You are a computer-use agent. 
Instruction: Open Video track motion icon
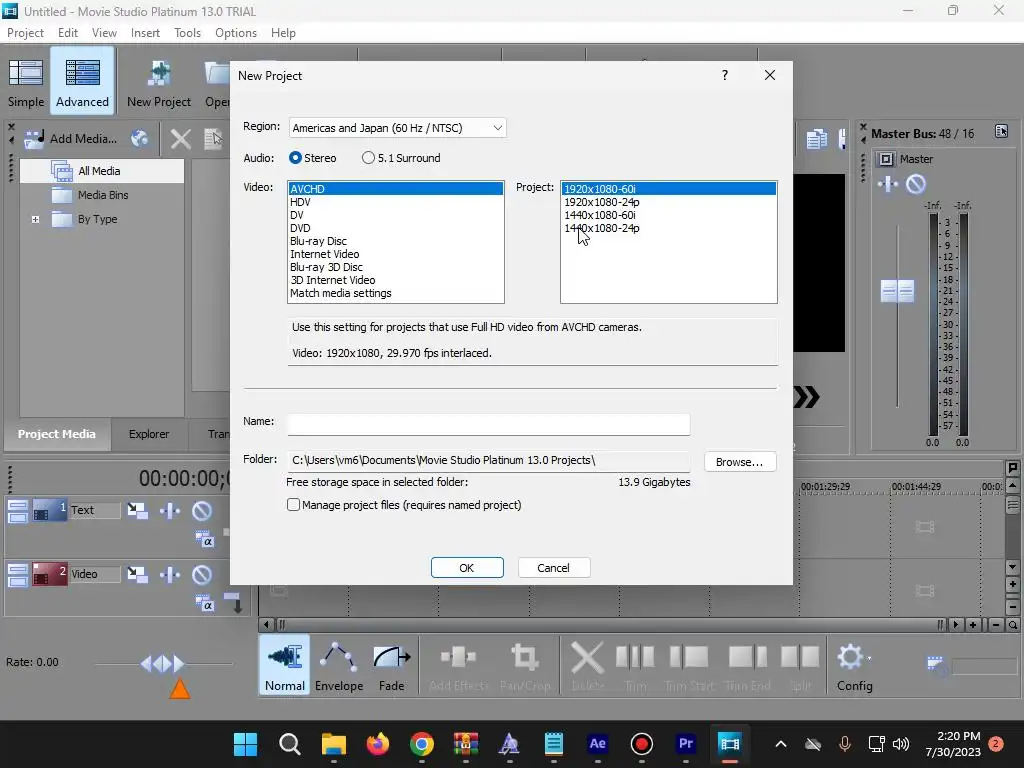click(x=137, y=574)
